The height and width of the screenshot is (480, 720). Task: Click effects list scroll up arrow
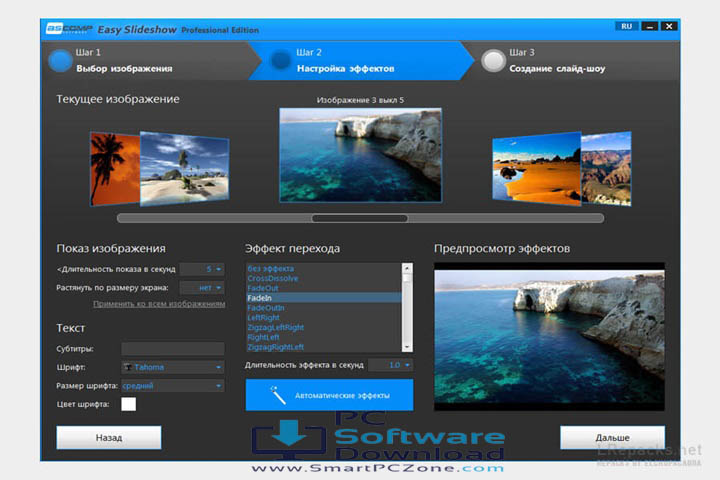[407, 267]
